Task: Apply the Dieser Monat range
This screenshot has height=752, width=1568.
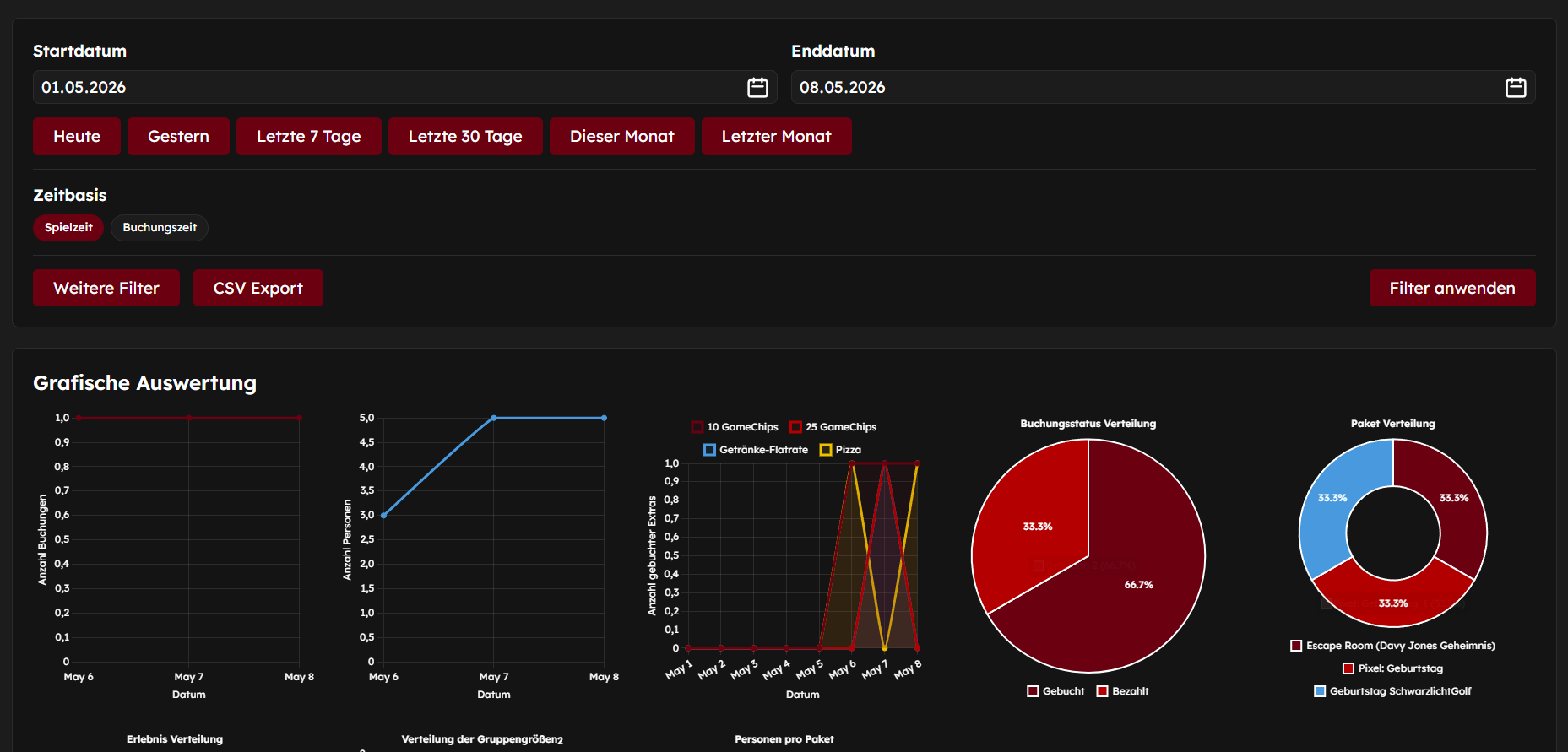Action: 621,136
